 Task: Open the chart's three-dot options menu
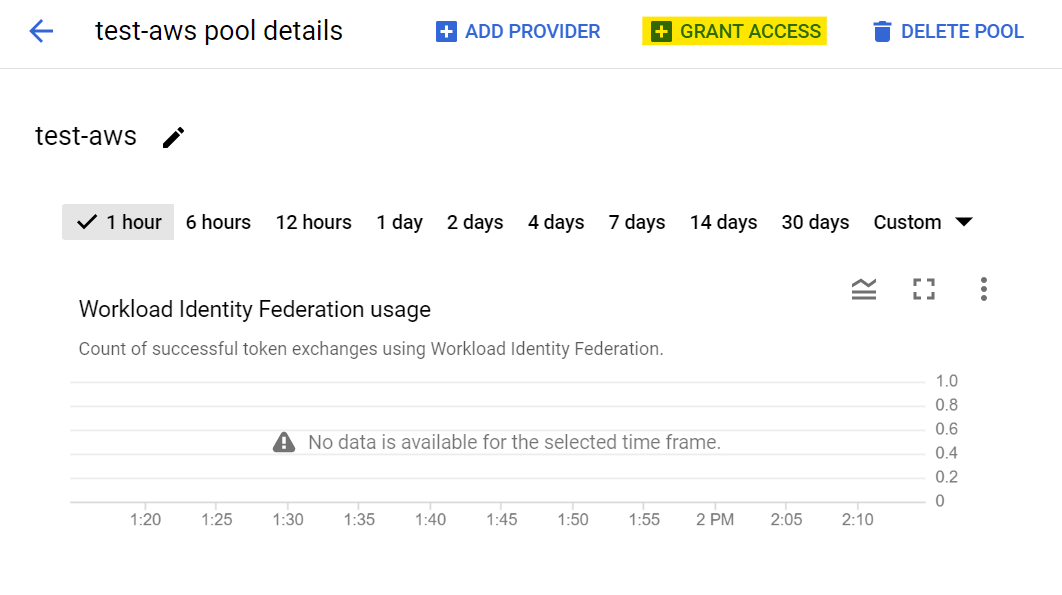click(983, 289)
